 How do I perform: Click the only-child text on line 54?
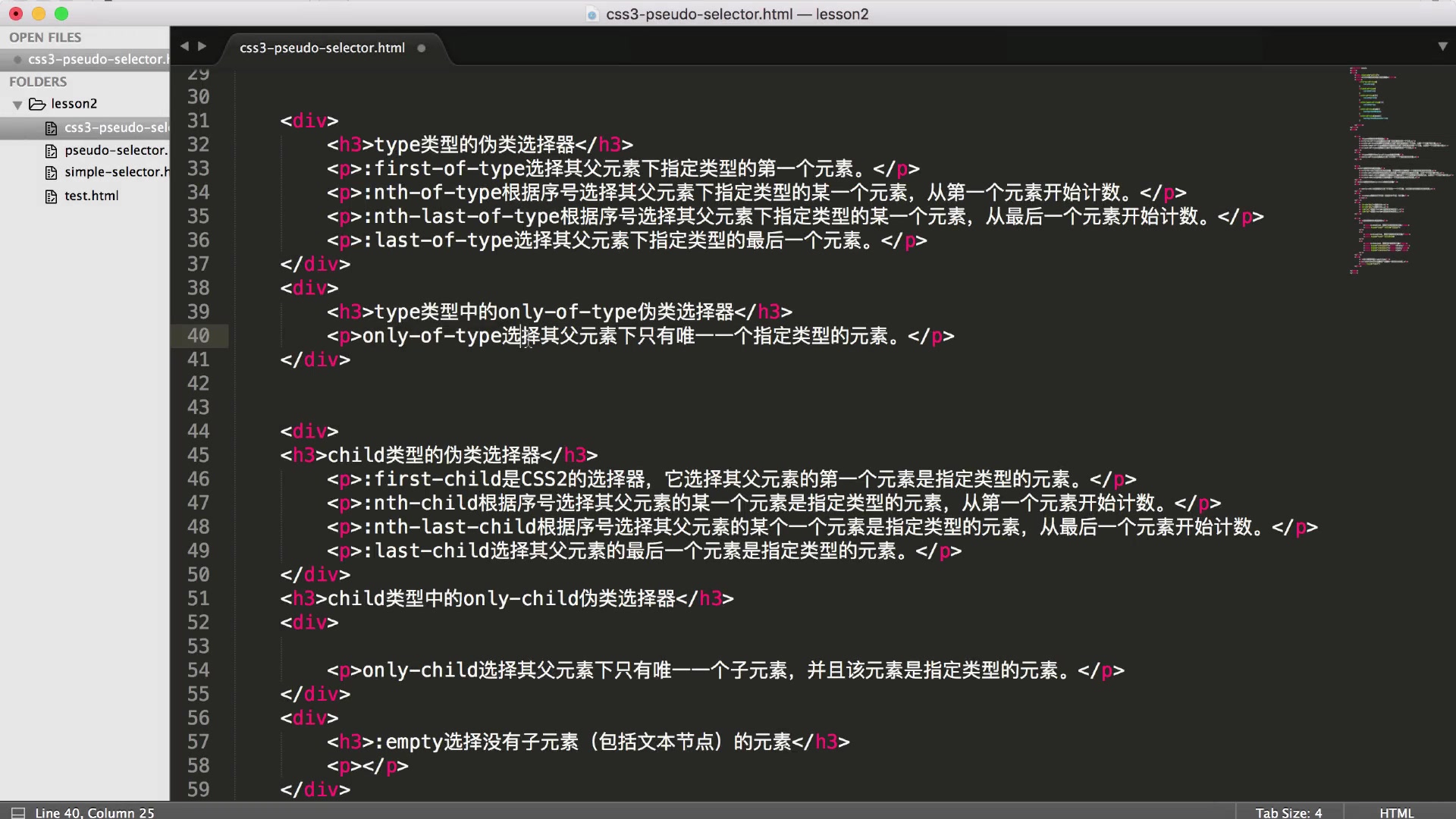(420, 670)
